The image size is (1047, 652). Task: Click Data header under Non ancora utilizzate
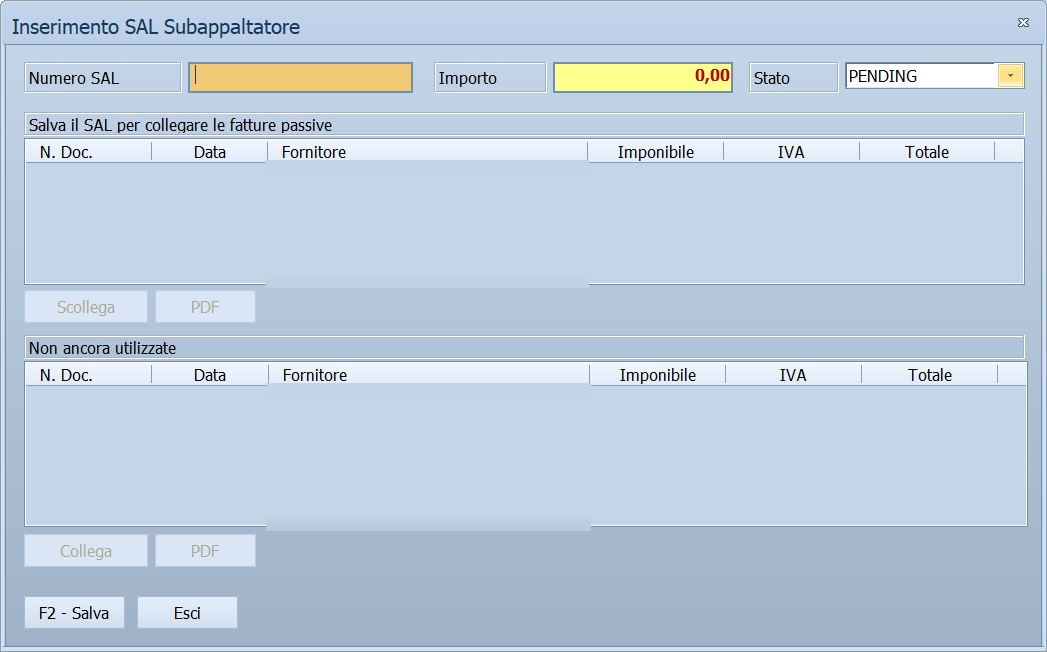click(x=210, y=375)
